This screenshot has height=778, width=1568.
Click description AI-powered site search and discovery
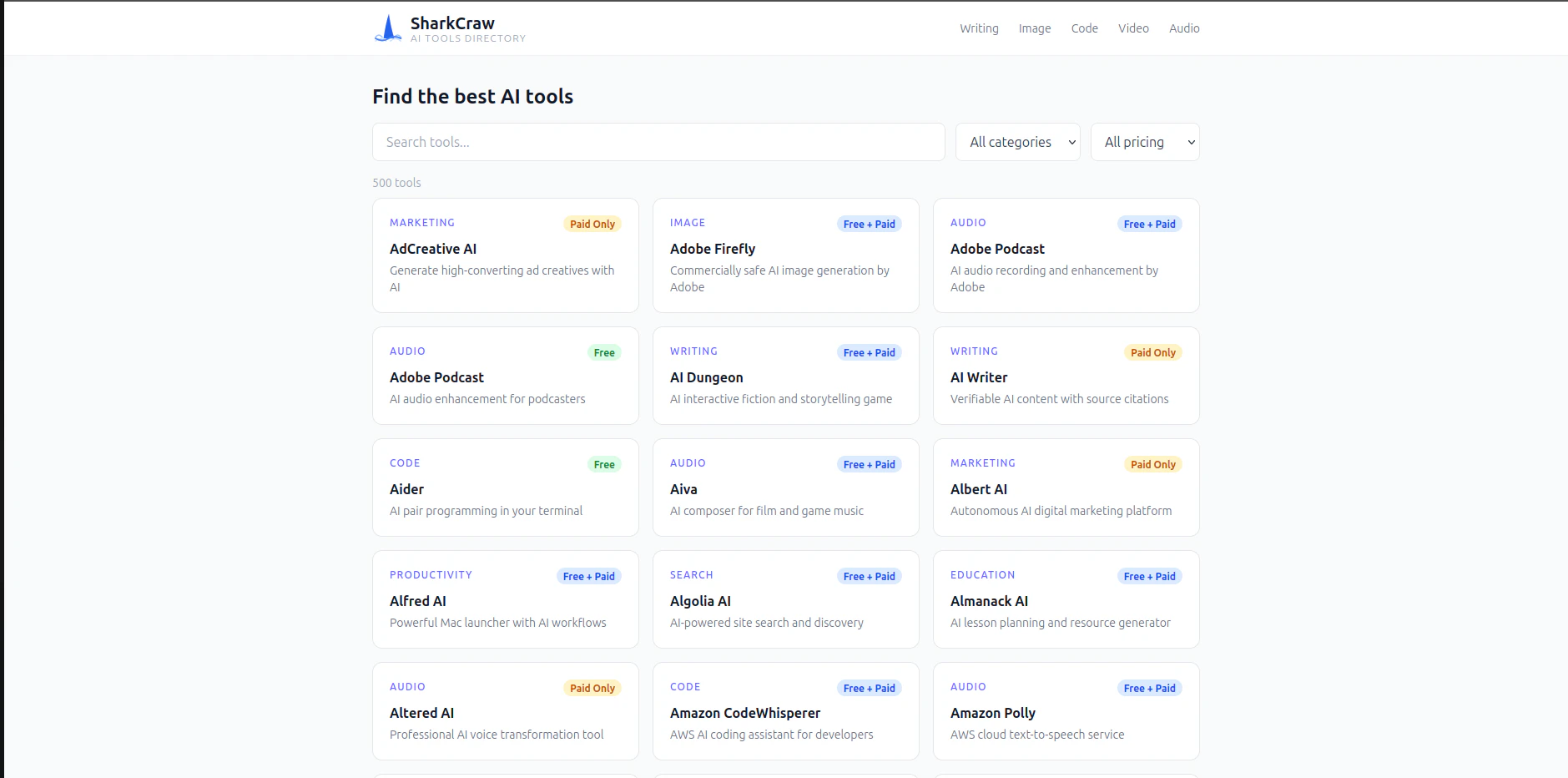767,623
